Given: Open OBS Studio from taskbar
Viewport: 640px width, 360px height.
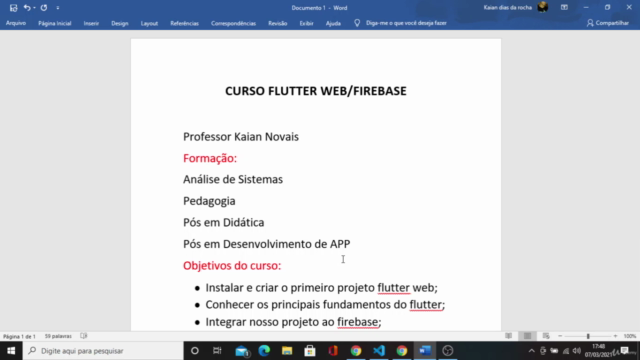Looking at the screenshot, I should point(448,351).
